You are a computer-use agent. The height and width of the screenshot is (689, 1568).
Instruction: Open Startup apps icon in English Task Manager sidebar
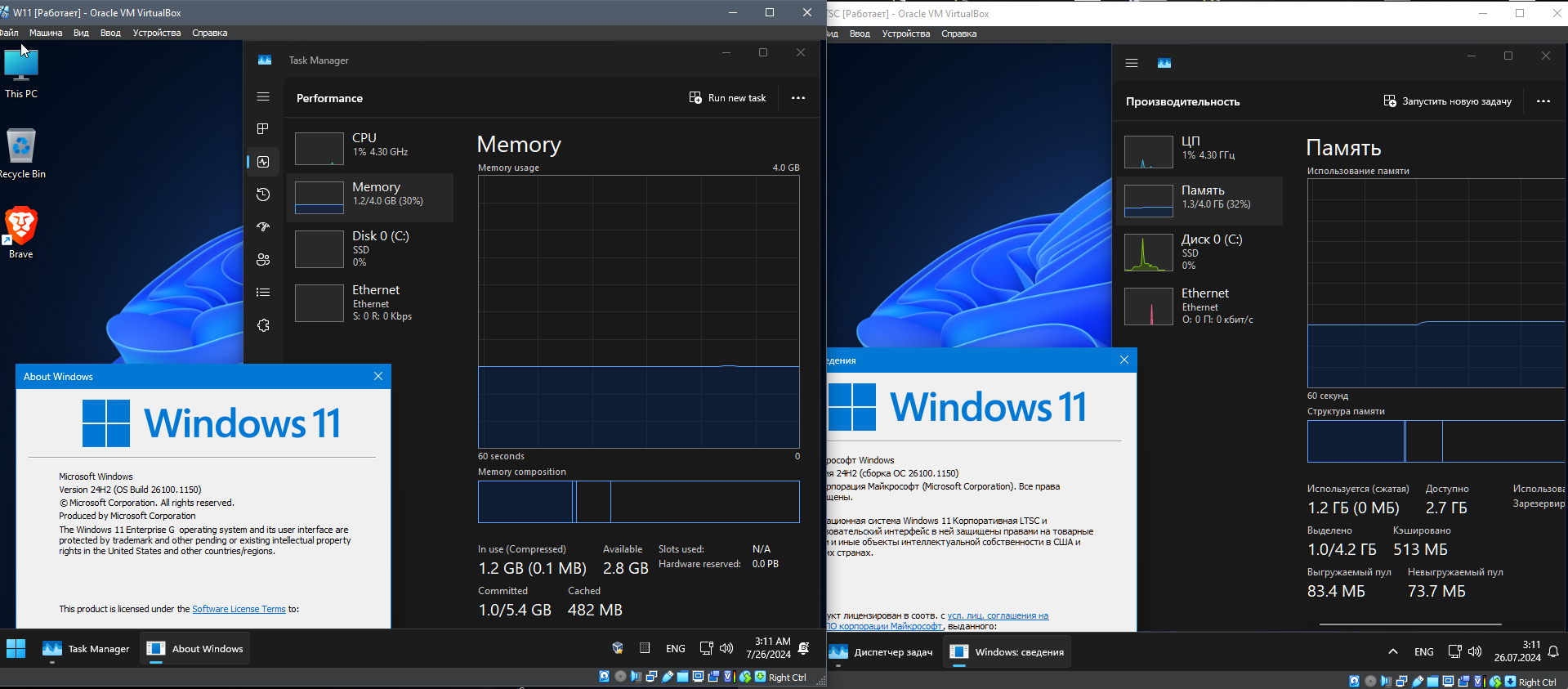pos(263,227)
